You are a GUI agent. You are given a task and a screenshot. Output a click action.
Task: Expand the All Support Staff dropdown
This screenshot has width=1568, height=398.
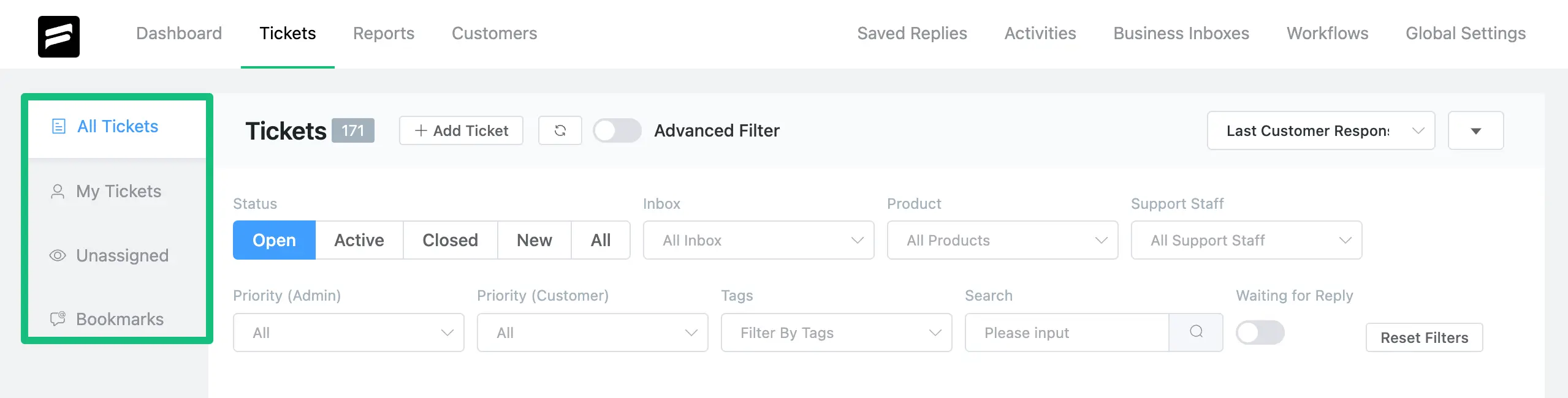point(1246,240)
